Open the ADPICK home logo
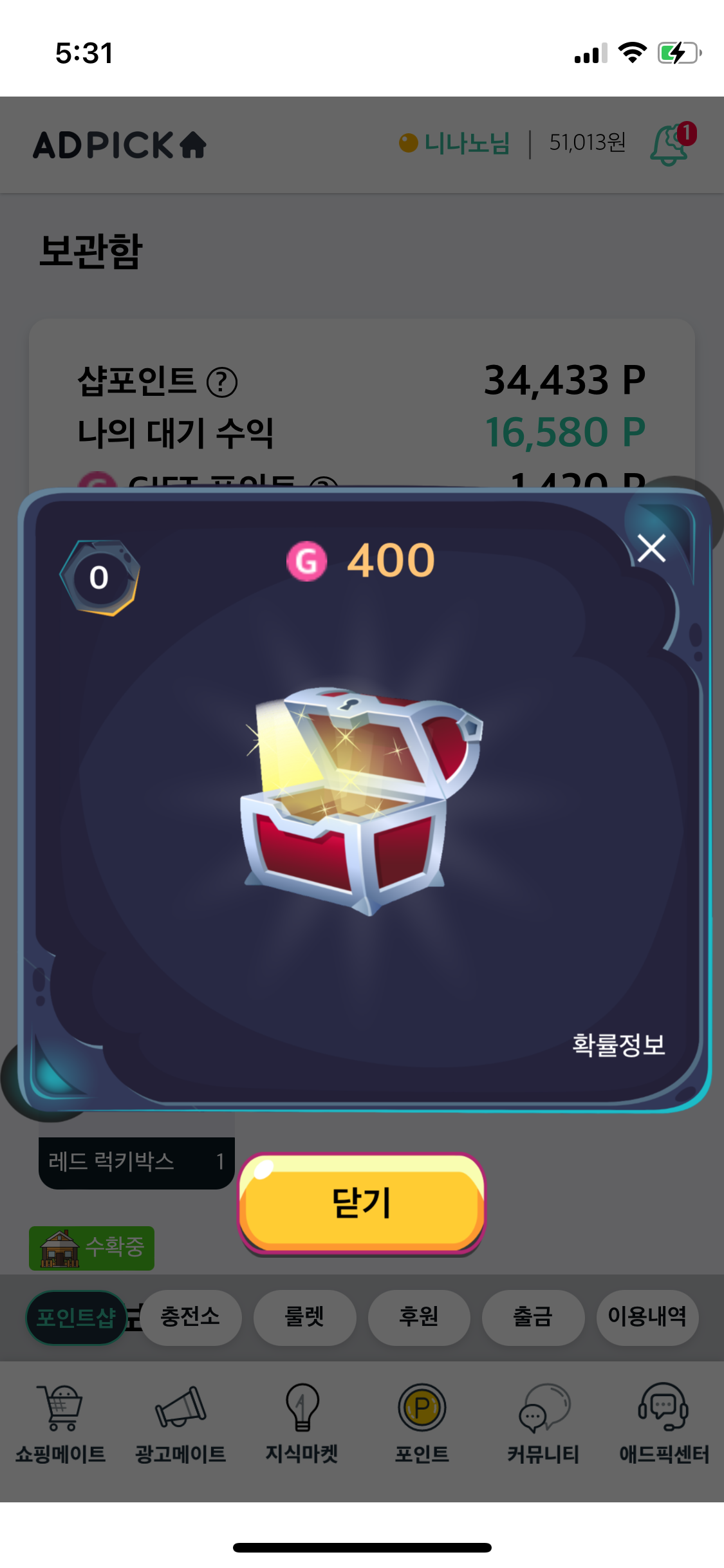Image resolution: width=724 pixels, height=1568 pixels. (120, 145)
